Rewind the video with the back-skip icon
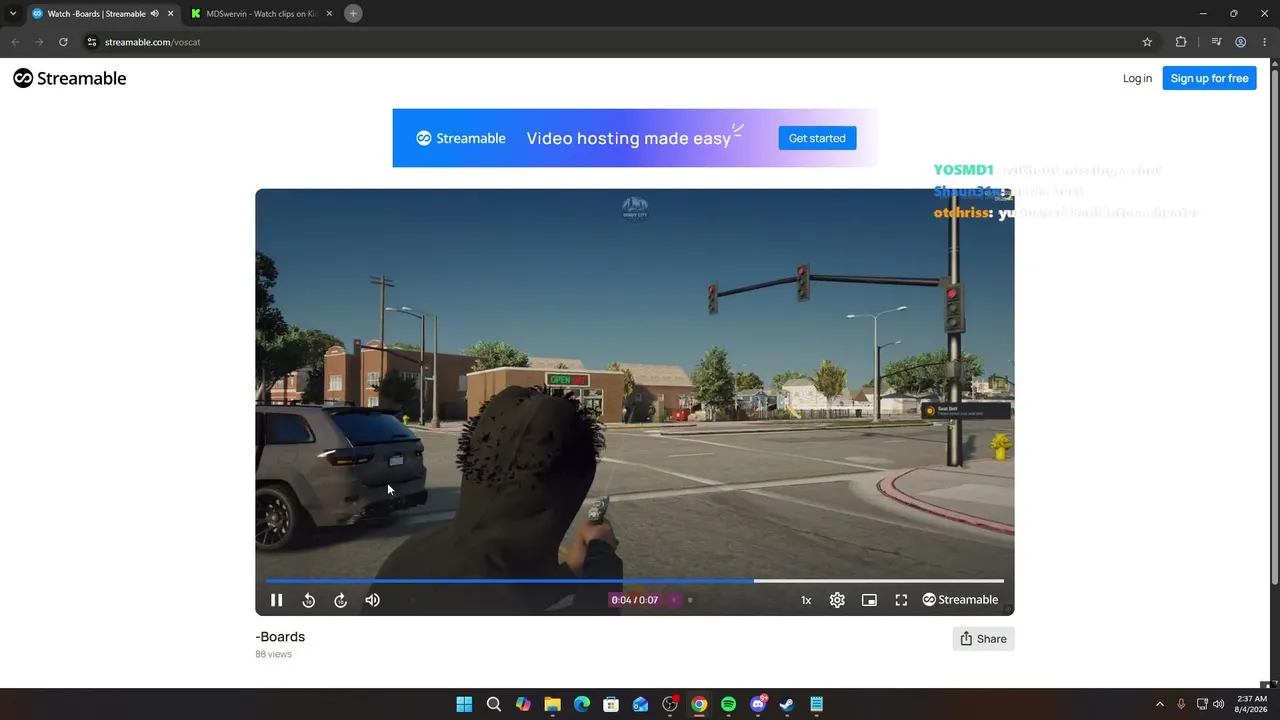 [309, 600]
